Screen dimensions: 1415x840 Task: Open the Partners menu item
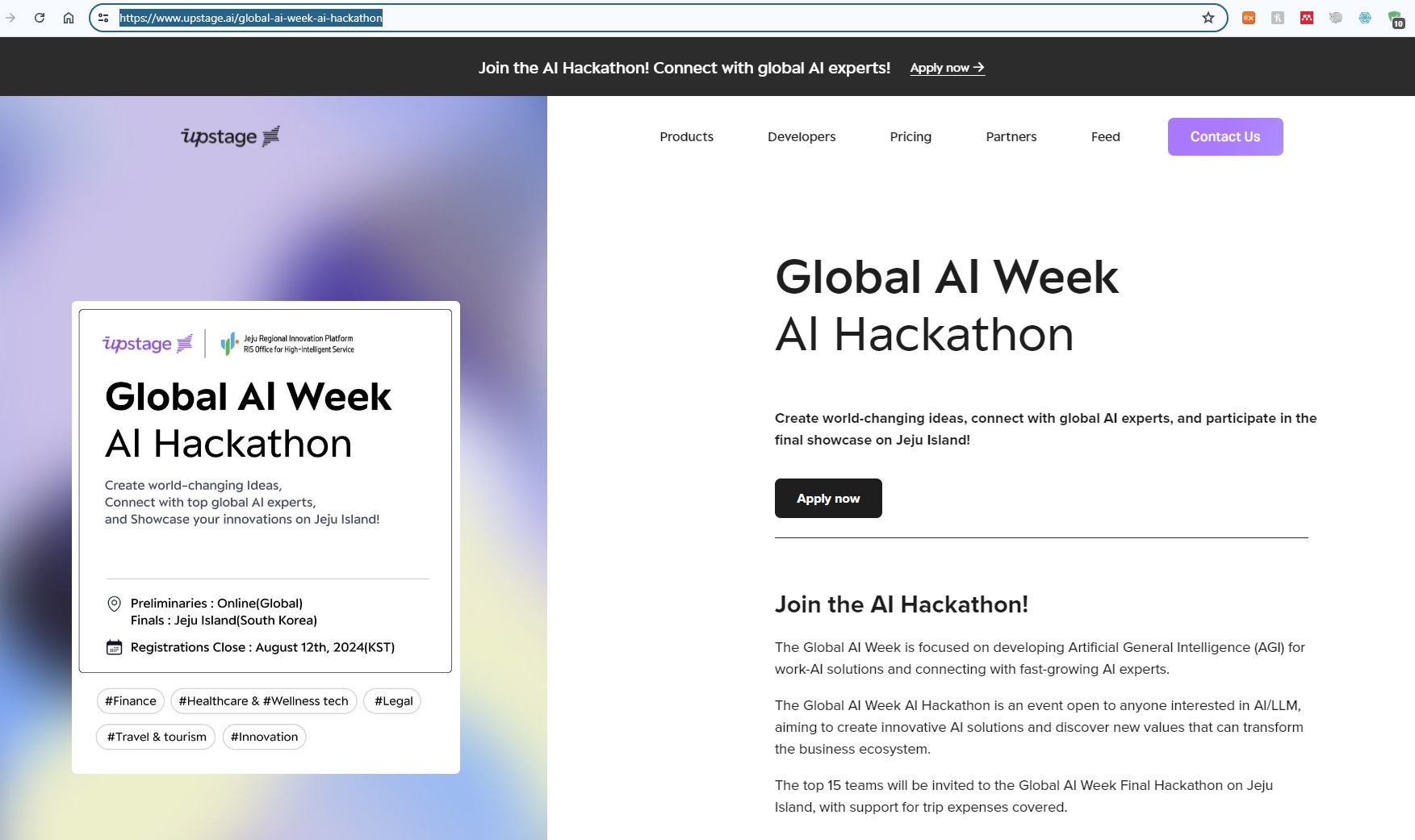(x=1011, y=136)
